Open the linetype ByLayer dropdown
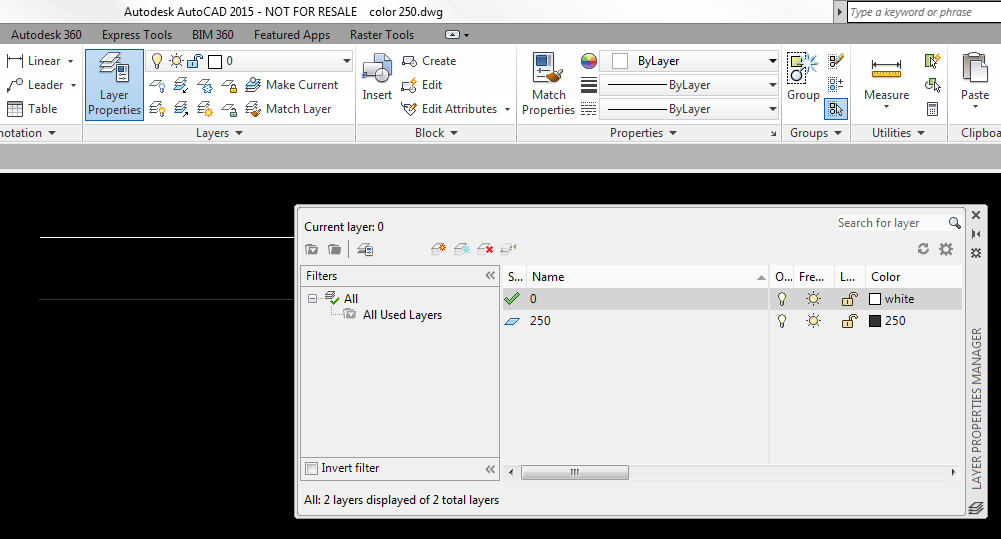This screenshot has height=539, width=1001. (x=772, y=109)
